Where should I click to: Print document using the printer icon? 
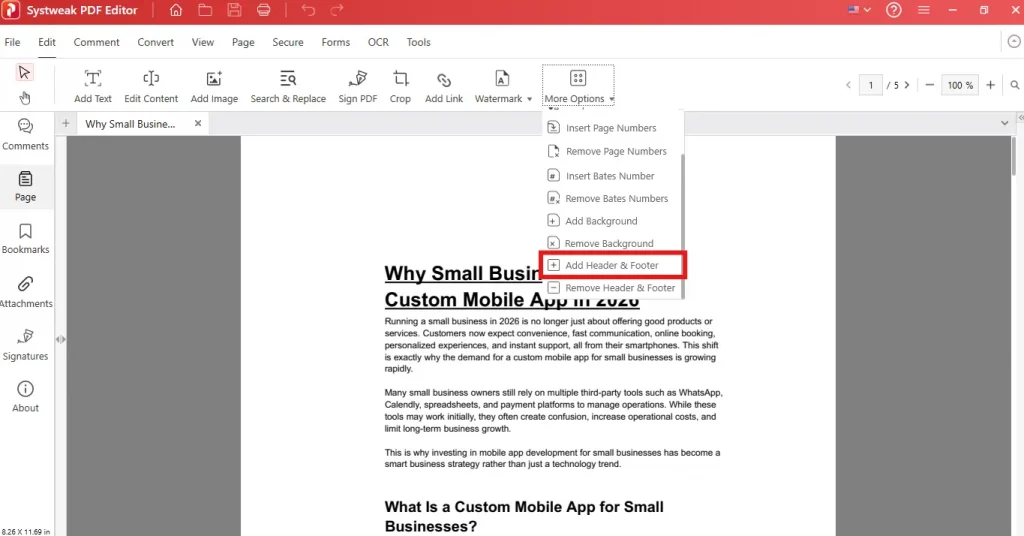click(264, 10)
